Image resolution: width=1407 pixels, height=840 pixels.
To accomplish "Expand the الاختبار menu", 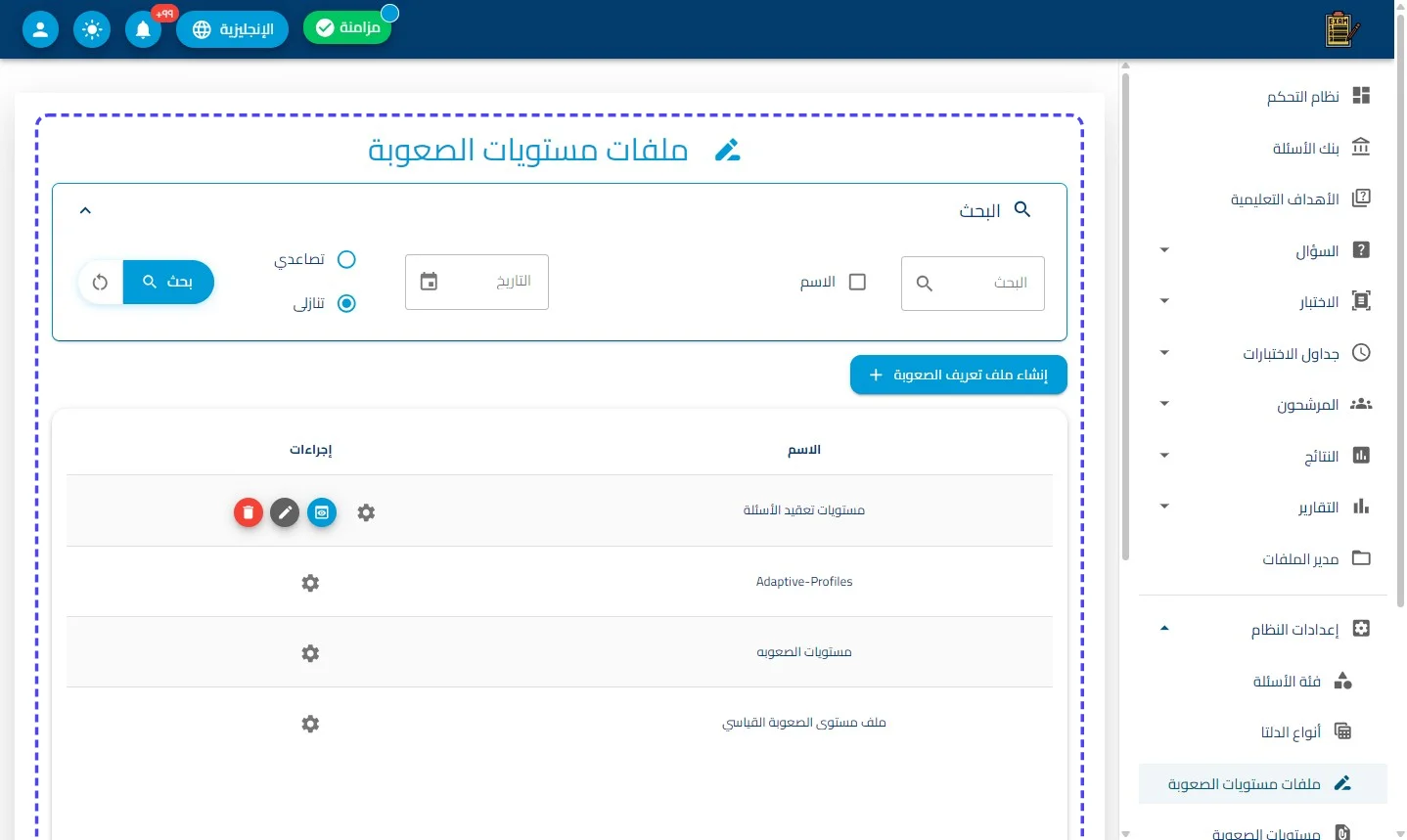I will [x=1164, y=301].
